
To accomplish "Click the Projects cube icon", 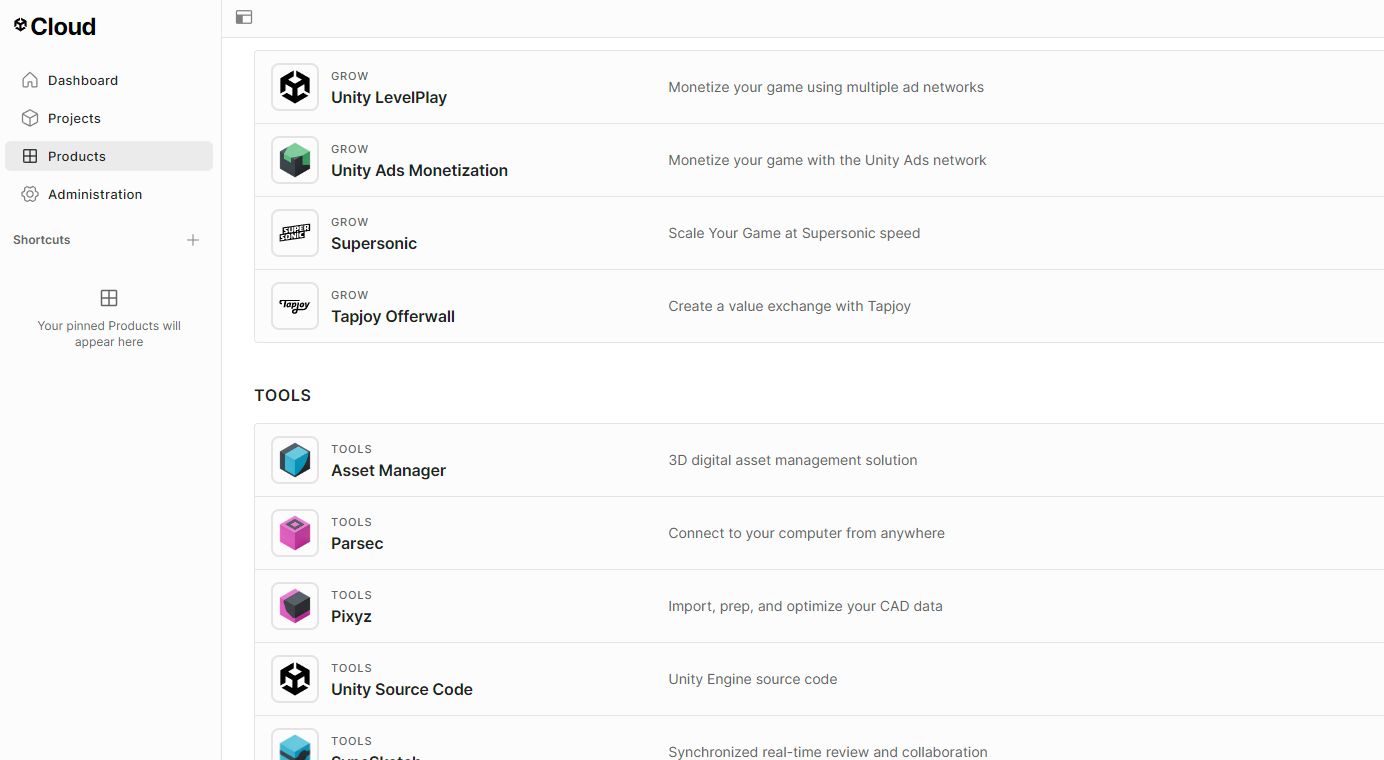I will (x=30, y=118).
